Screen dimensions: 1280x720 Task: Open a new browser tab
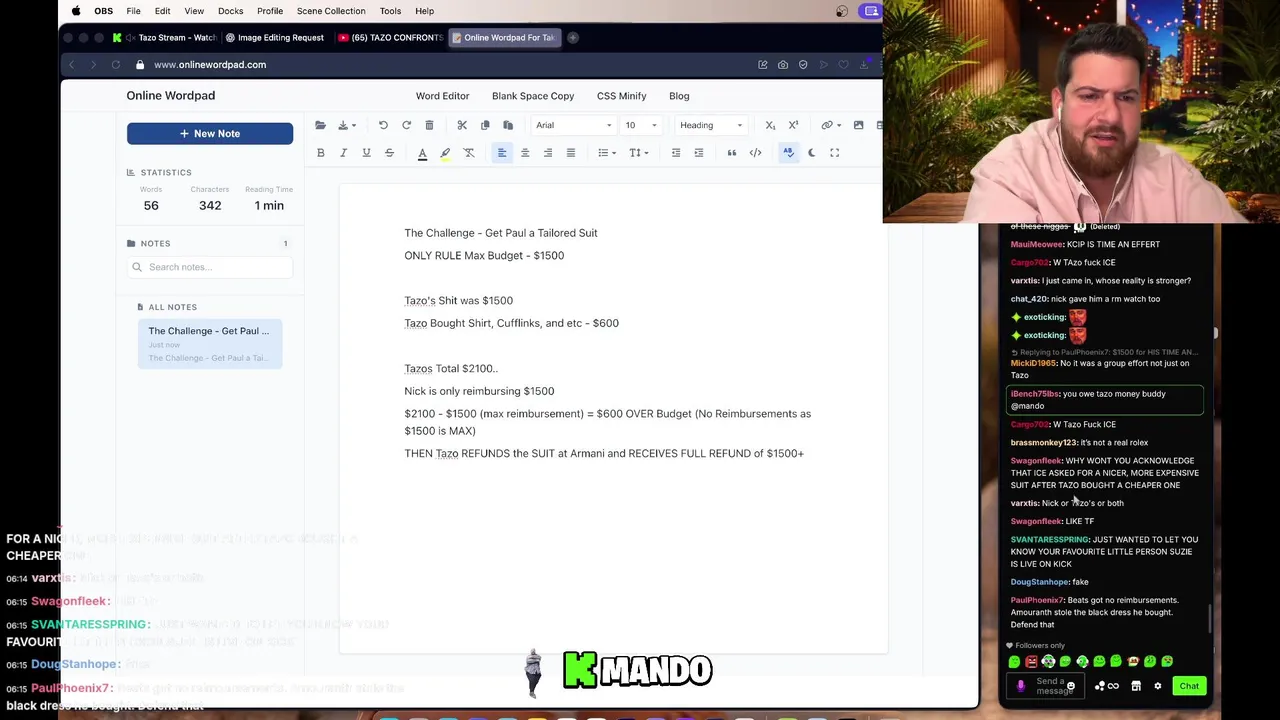(573, 38)
